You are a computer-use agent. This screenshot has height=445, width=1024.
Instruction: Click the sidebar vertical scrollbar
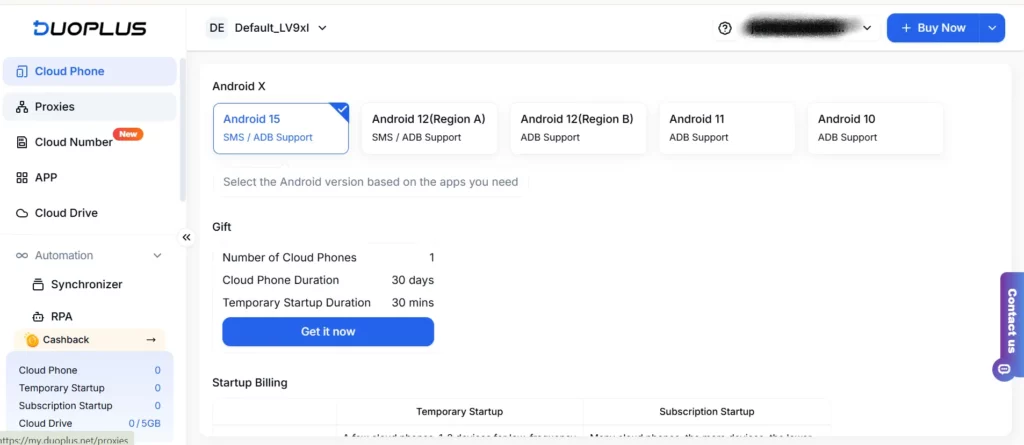coord(183,131)
